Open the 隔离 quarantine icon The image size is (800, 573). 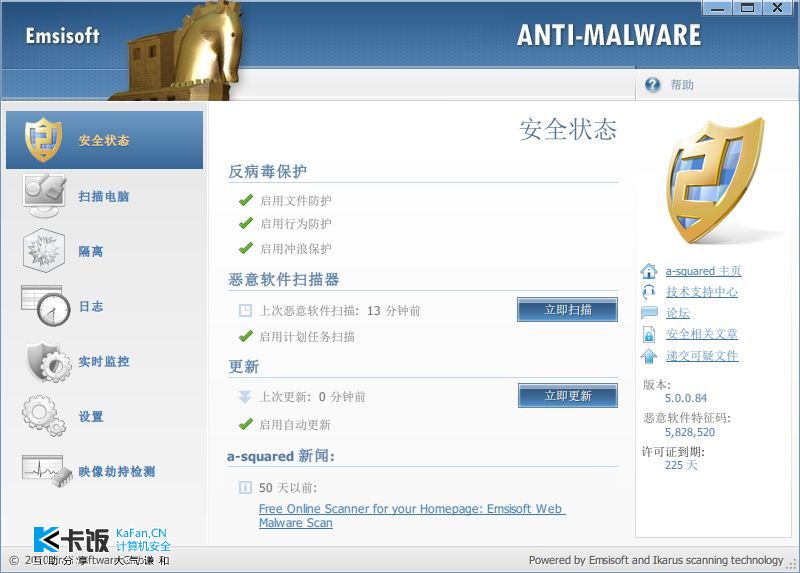(x=44, y=250)
